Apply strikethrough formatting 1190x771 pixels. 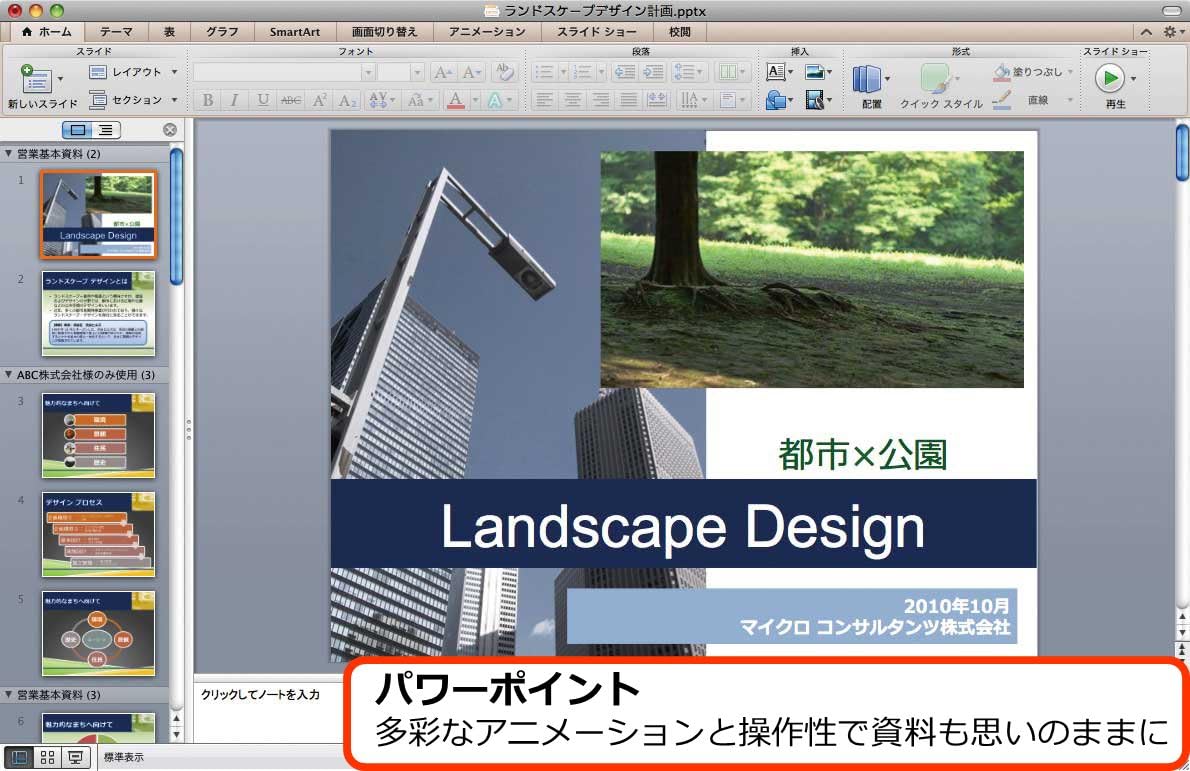coord(291,99)
